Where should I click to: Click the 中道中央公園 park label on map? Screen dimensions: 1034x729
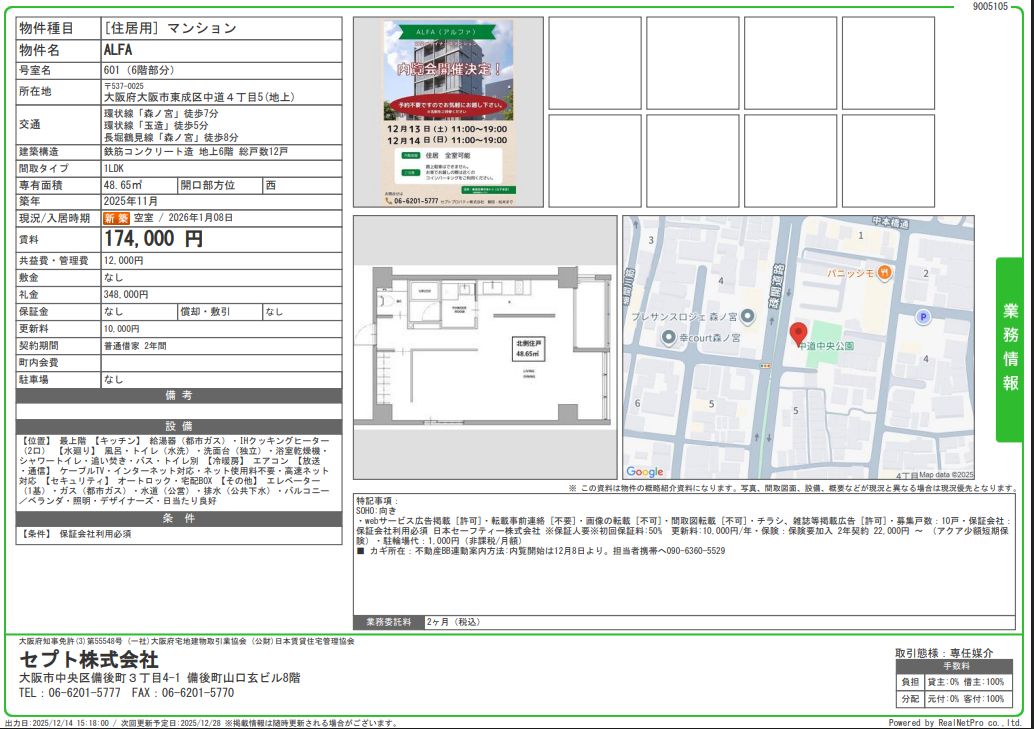pos(826,344)
